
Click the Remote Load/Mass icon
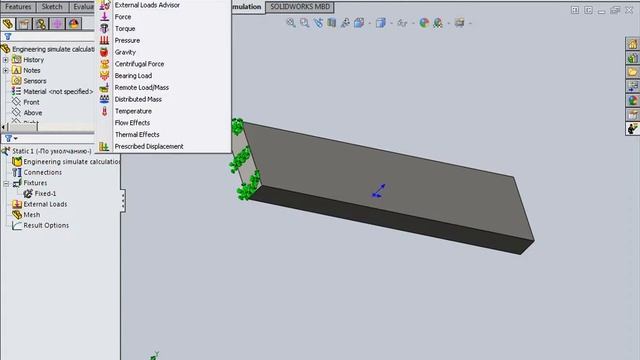(104, 87)
